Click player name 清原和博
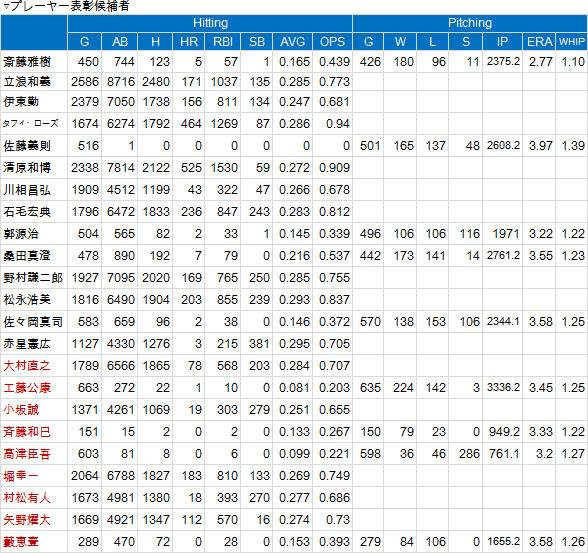Image resolution: width=588 pixels, height=553 pixels. coord(27,168)
